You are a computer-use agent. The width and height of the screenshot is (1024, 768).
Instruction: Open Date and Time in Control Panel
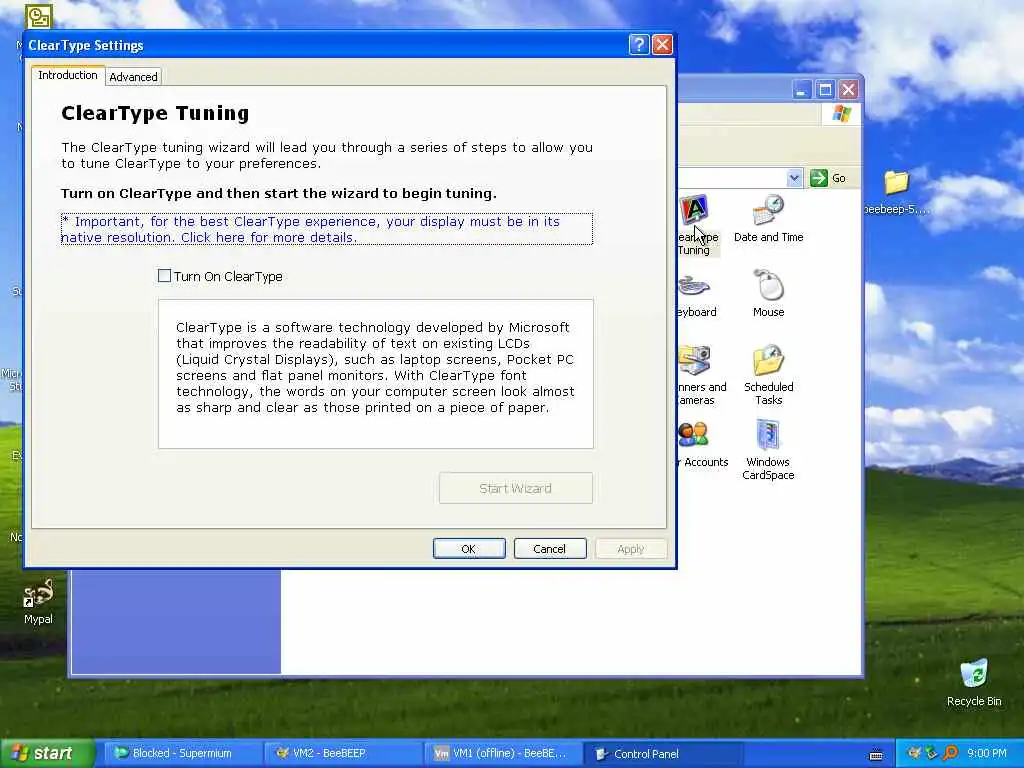(769, 219)
